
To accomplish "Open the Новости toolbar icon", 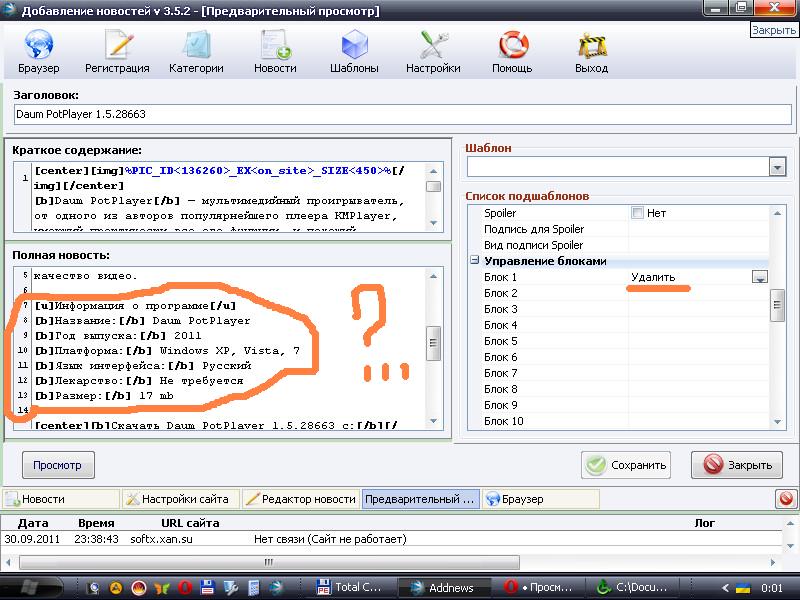I will (275, 45).
